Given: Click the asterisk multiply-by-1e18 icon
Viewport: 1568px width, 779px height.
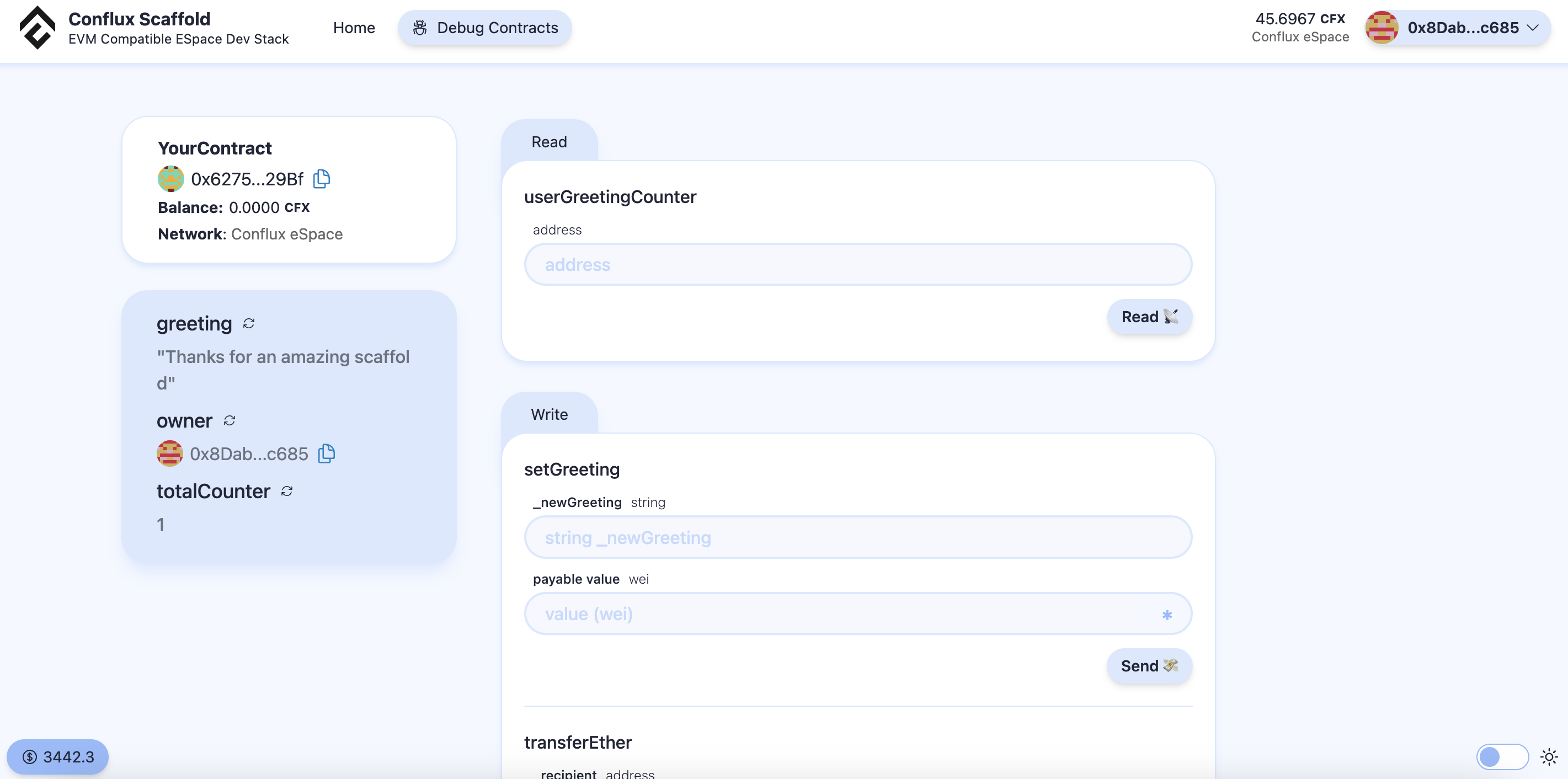Looking at the screenshot, I should point(1167,615).
